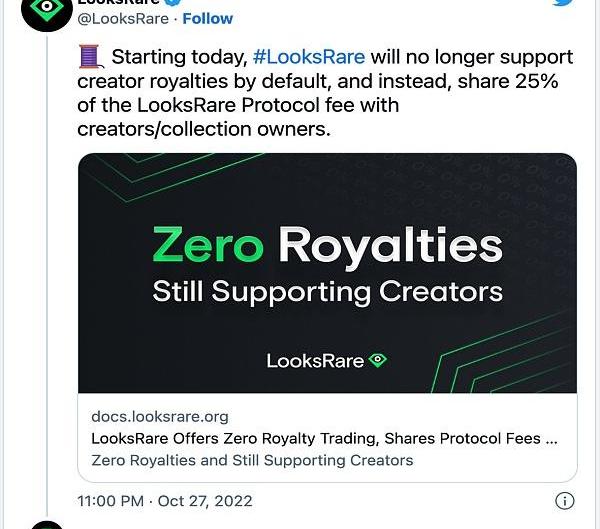This screenshot has width=600, height=529.
Task: Open the 11:00 PM Oct 27, 2022 timestamp
Action: (165, 501)
